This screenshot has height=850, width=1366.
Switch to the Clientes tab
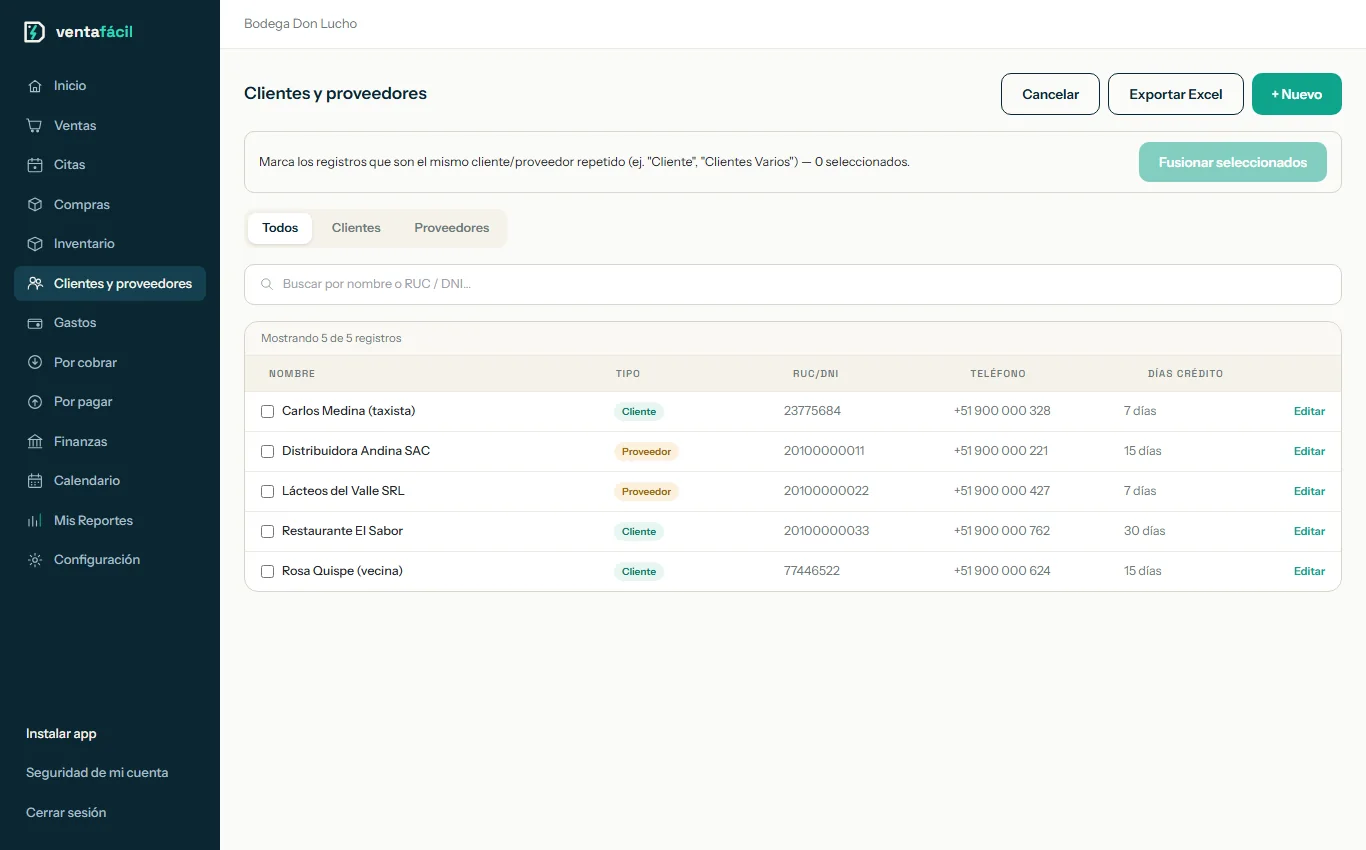tap(356, 228)
